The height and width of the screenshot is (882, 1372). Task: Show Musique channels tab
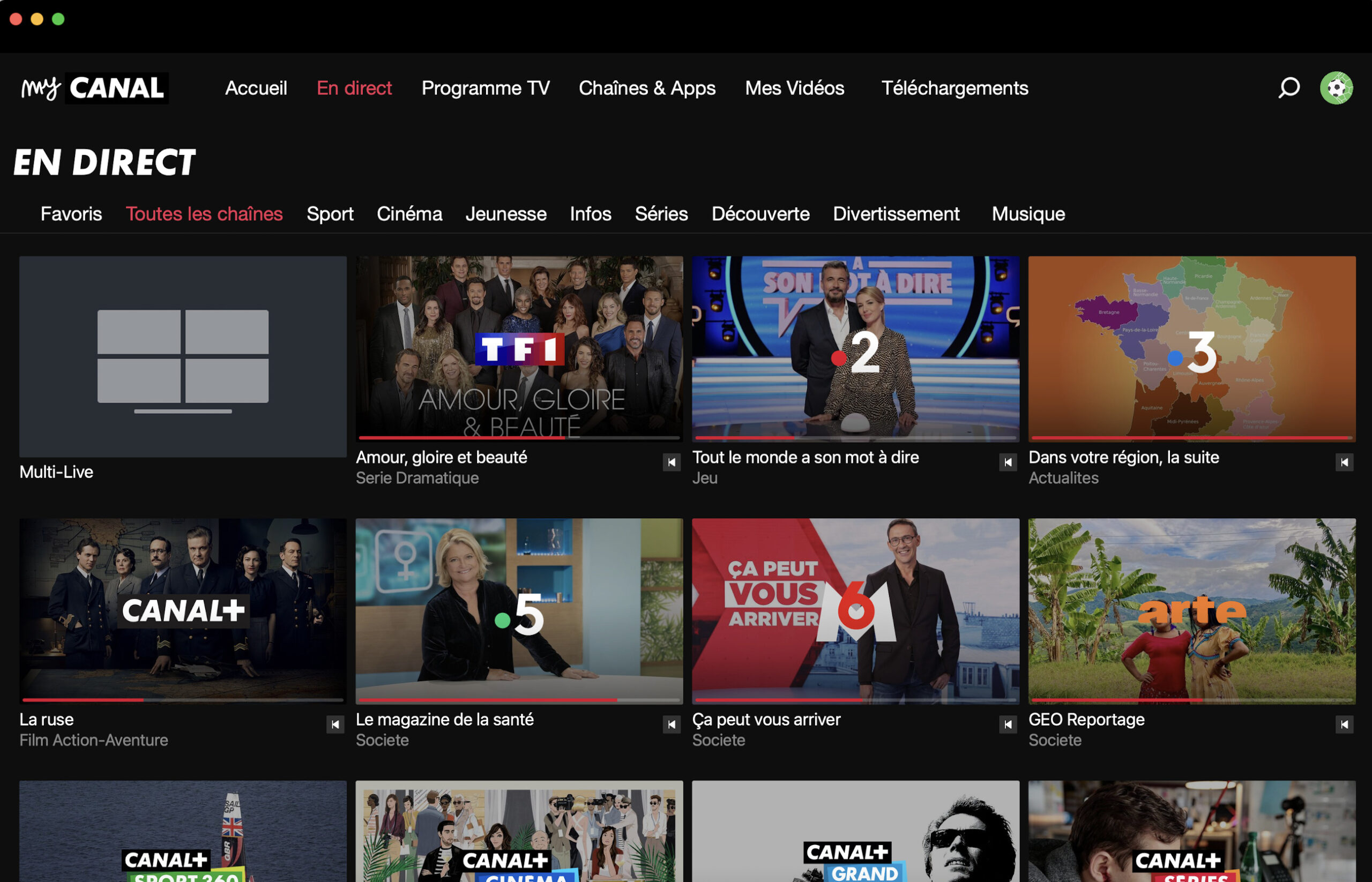(1028, 214)
